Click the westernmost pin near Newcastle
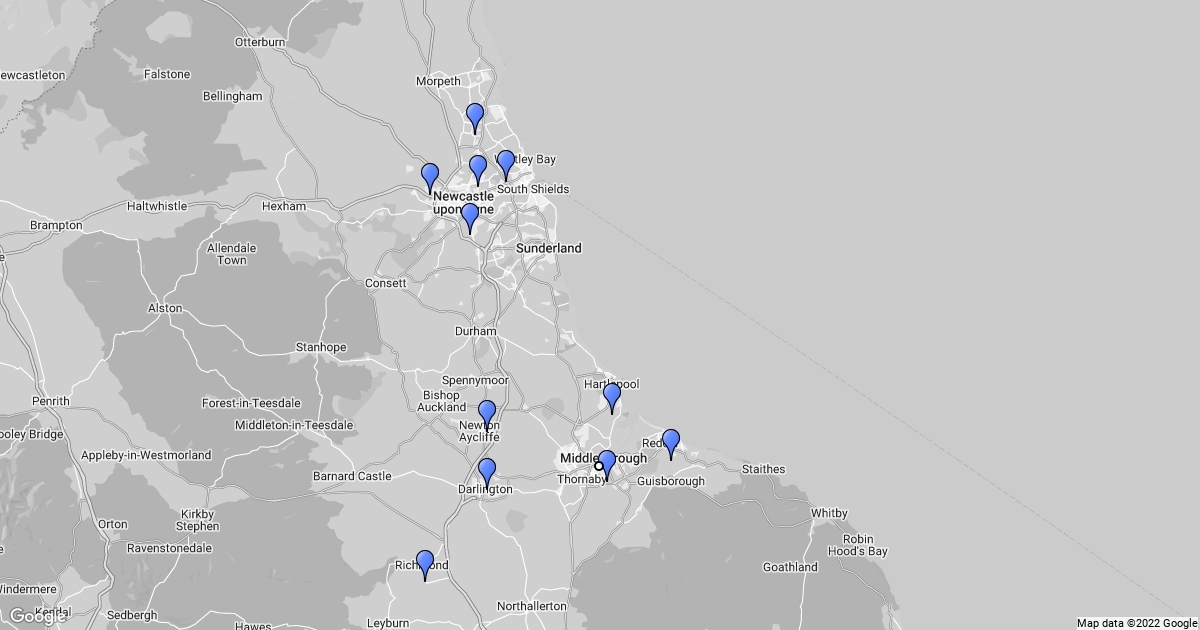The image size is (1200, 630). tap(430, 176)
